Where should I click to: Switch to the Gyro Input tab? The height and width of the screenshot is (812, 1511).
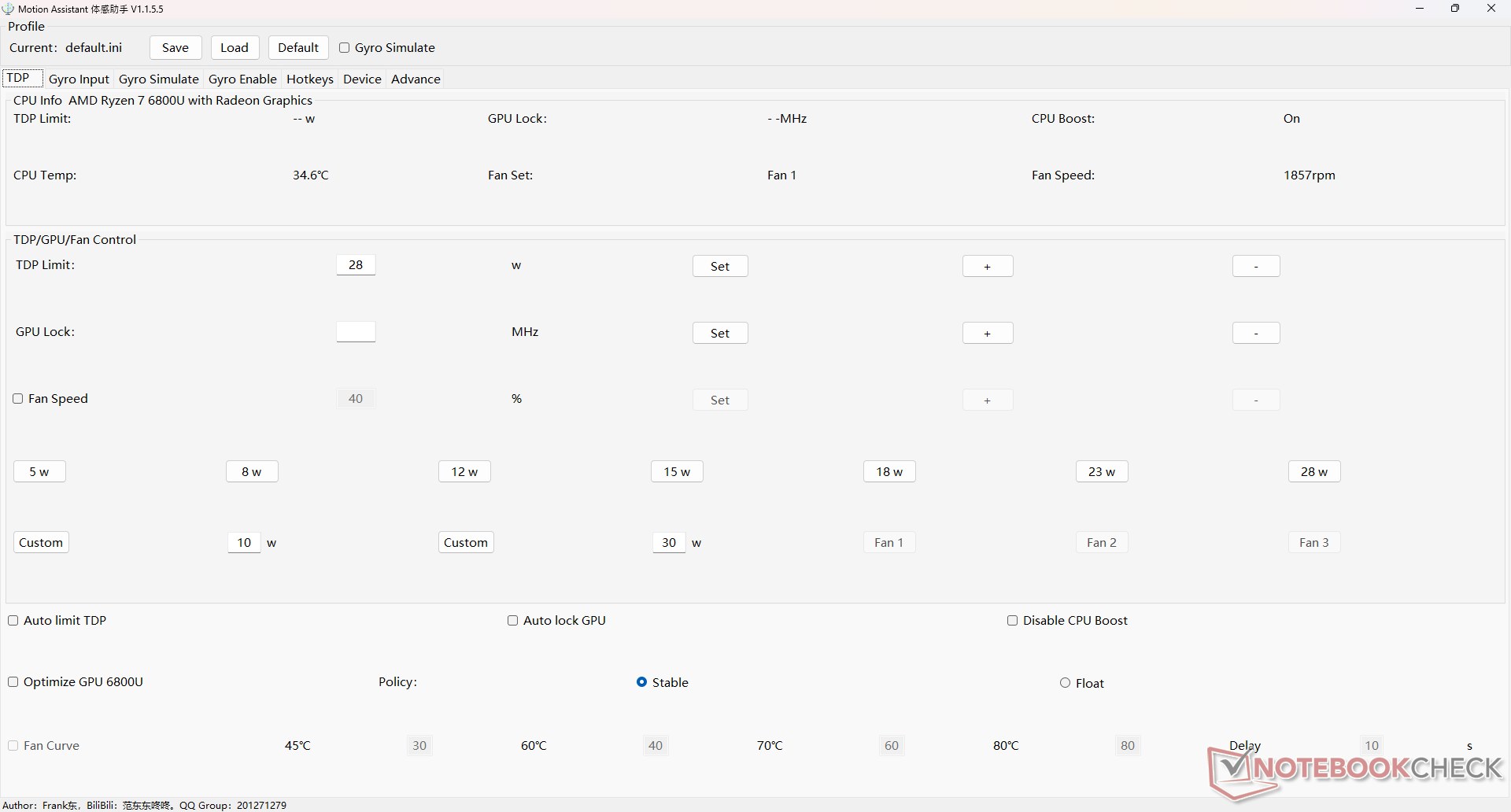click(79, 79)
